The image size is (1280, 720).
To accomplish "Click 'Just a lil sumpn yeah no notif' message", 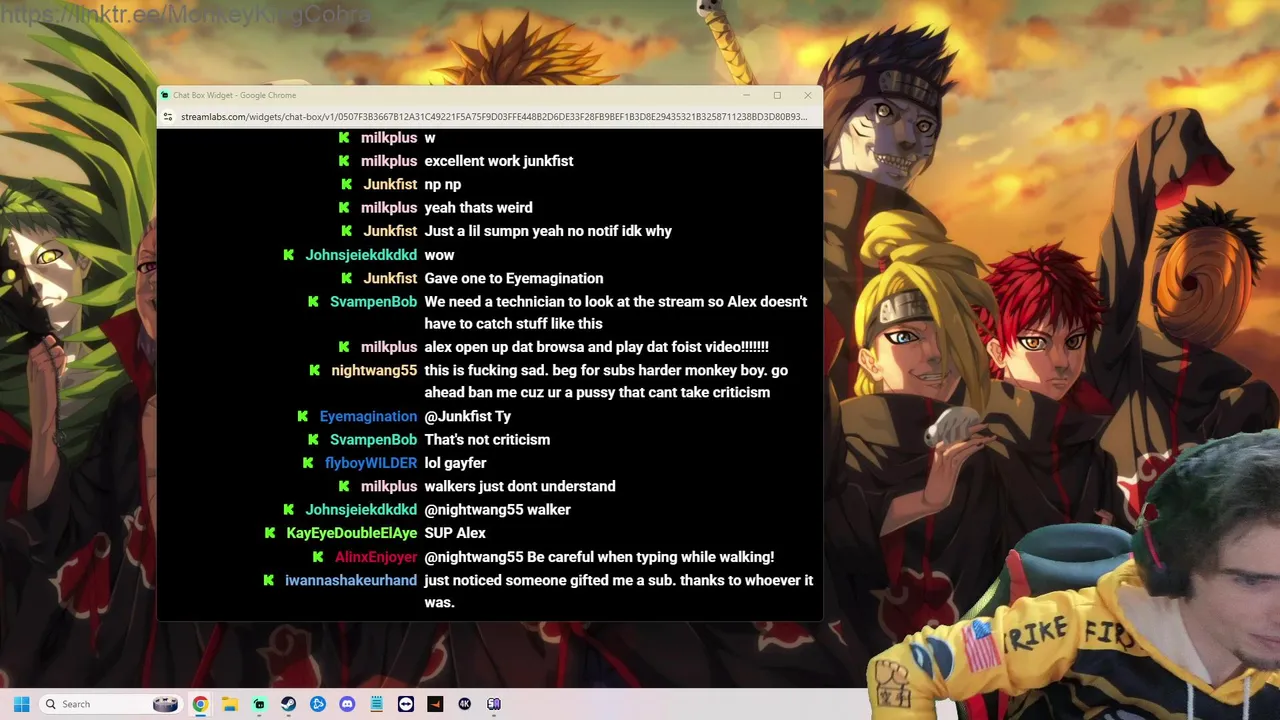I will point(548,231).
